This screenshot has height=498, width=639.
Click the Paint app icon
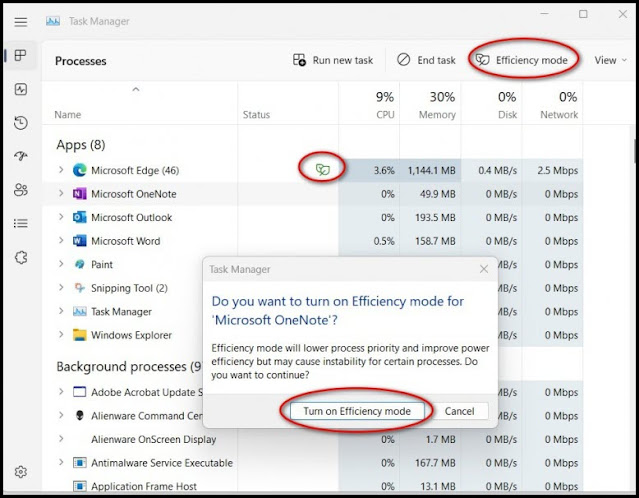79,264
